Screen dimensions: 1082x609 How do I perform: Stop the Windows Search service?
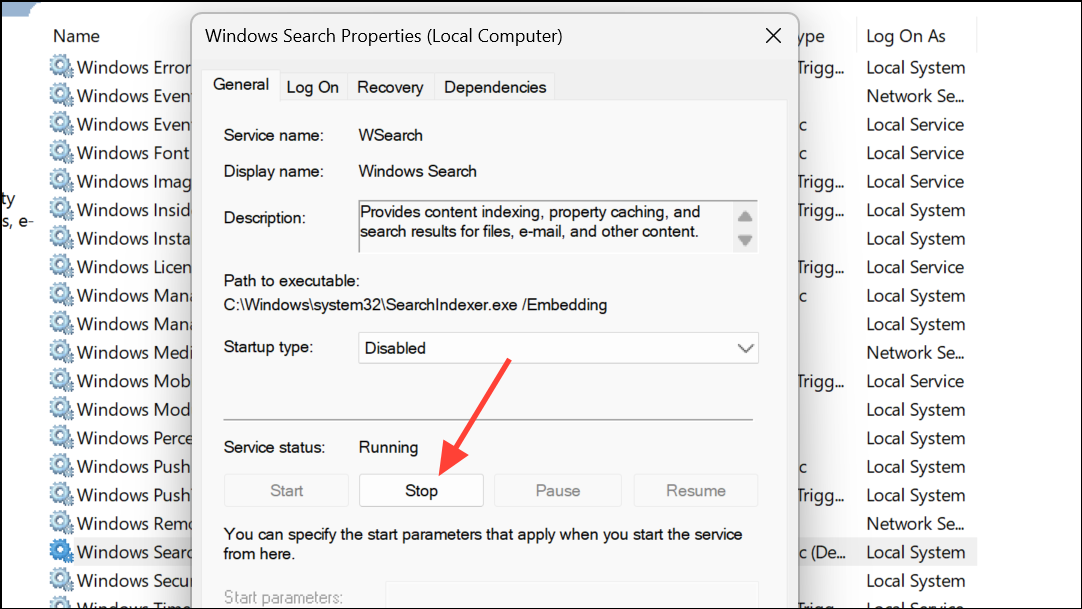tap(421, 490)
